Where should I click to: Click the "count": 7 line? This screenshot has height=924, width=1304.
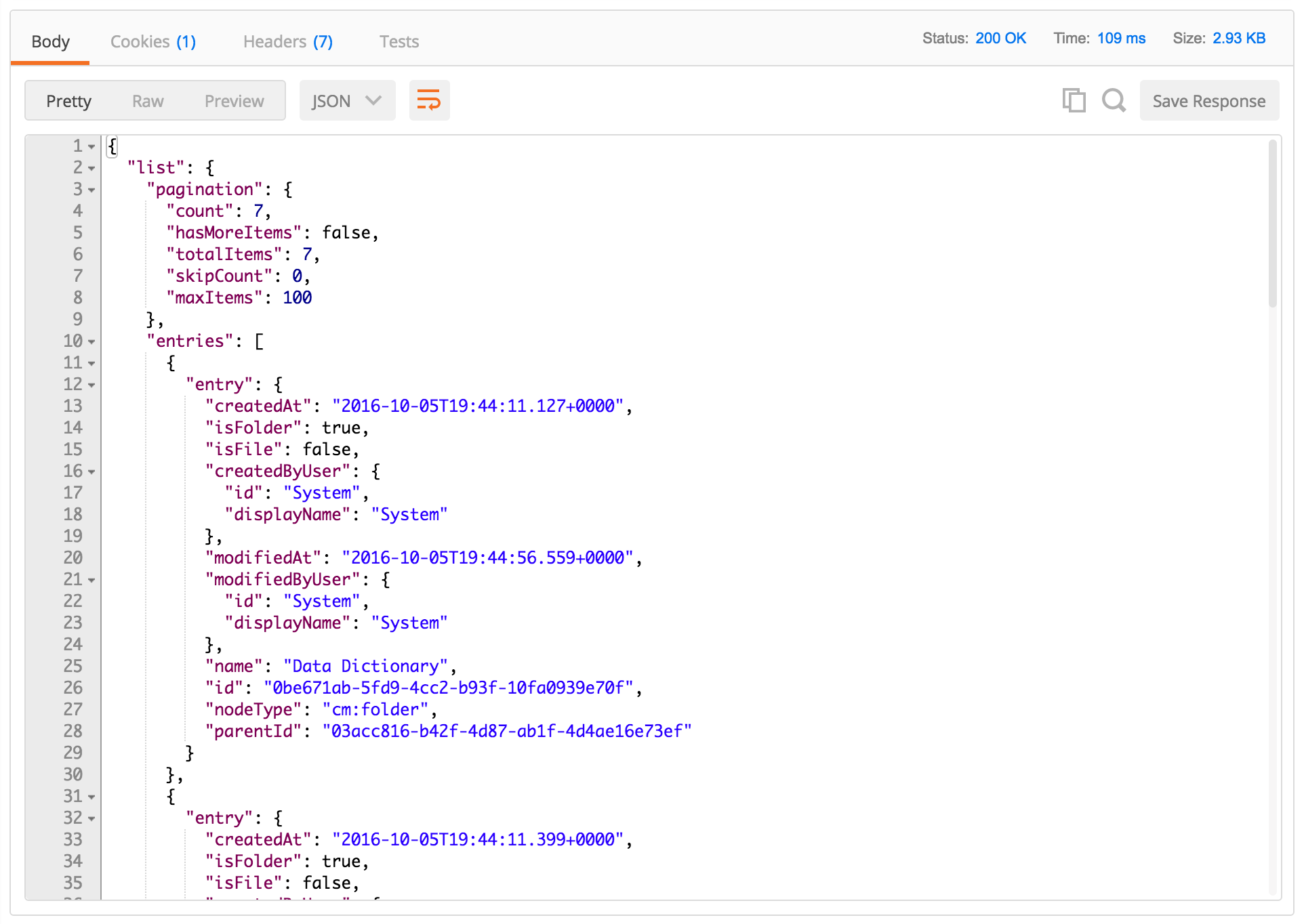(x=218, y=211)
